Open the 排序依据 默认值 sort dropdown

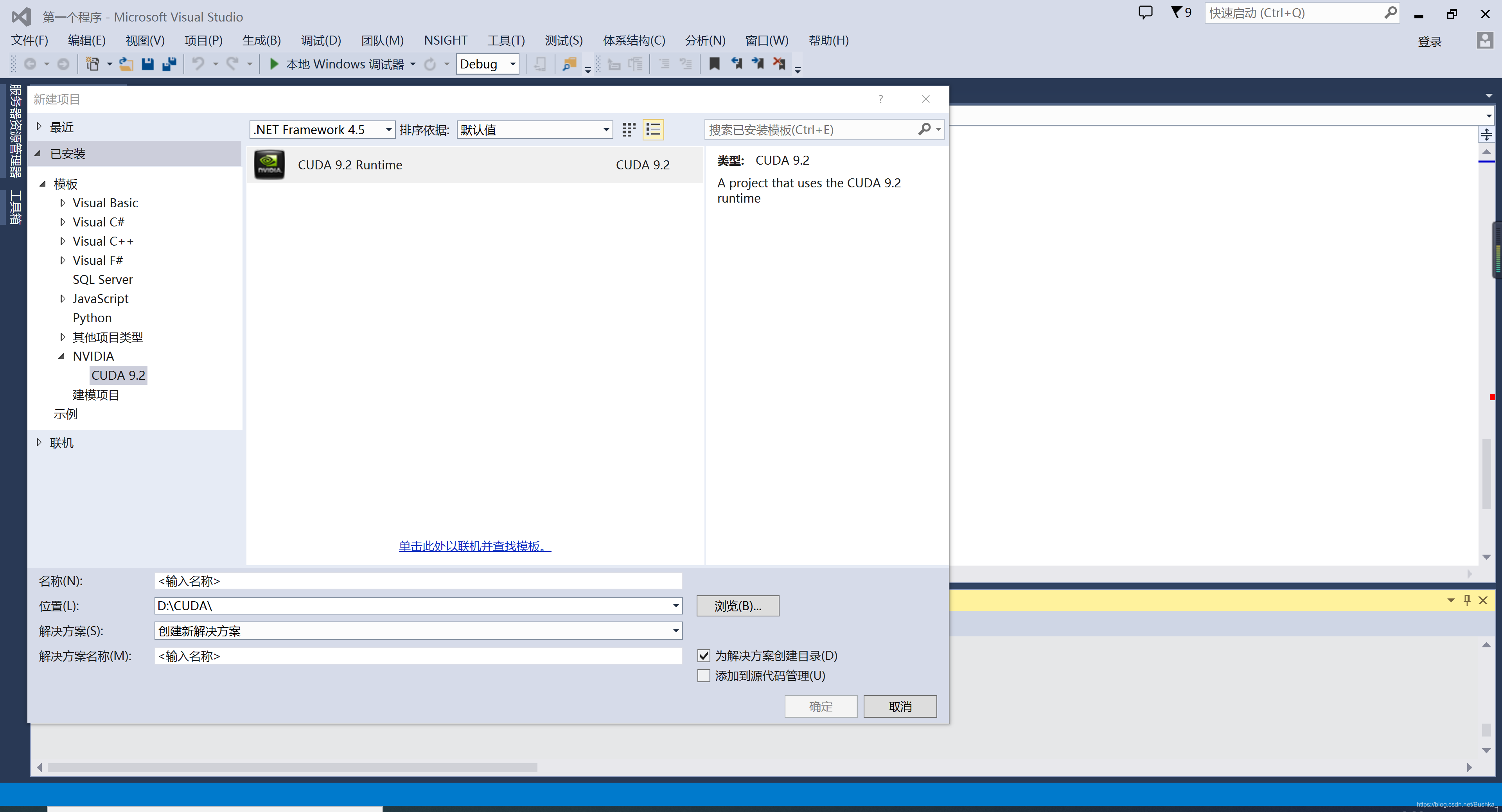click(x=535, y=129)
